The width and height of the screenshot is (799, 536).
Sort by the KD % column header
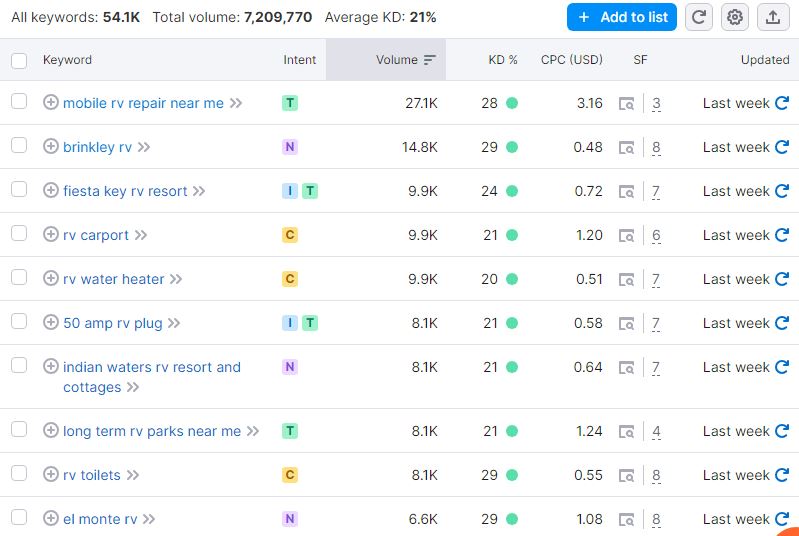(502, 60)
